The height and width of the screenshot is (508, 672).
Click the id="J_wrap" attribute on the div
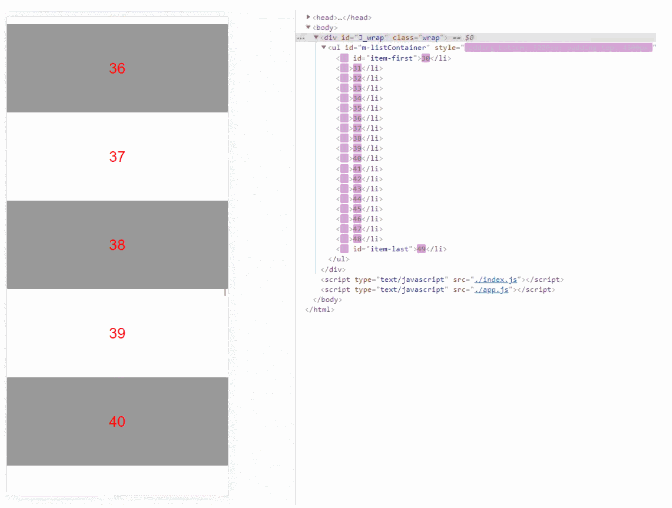click(x=364, y=37)
